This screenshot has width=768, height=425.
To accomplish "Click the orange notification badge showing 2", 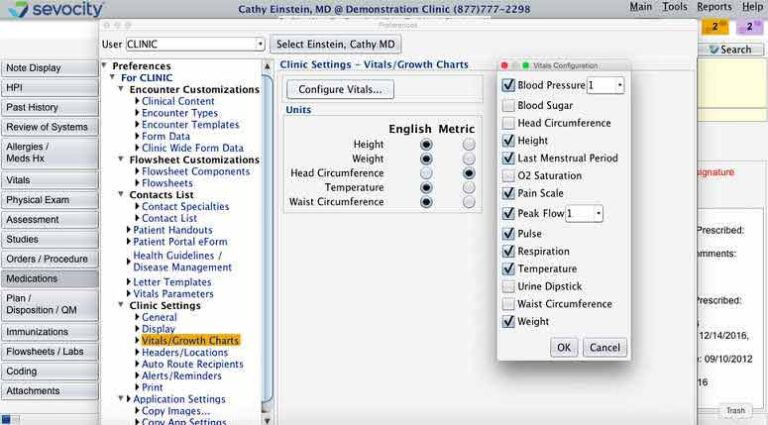I will point(715,26).
